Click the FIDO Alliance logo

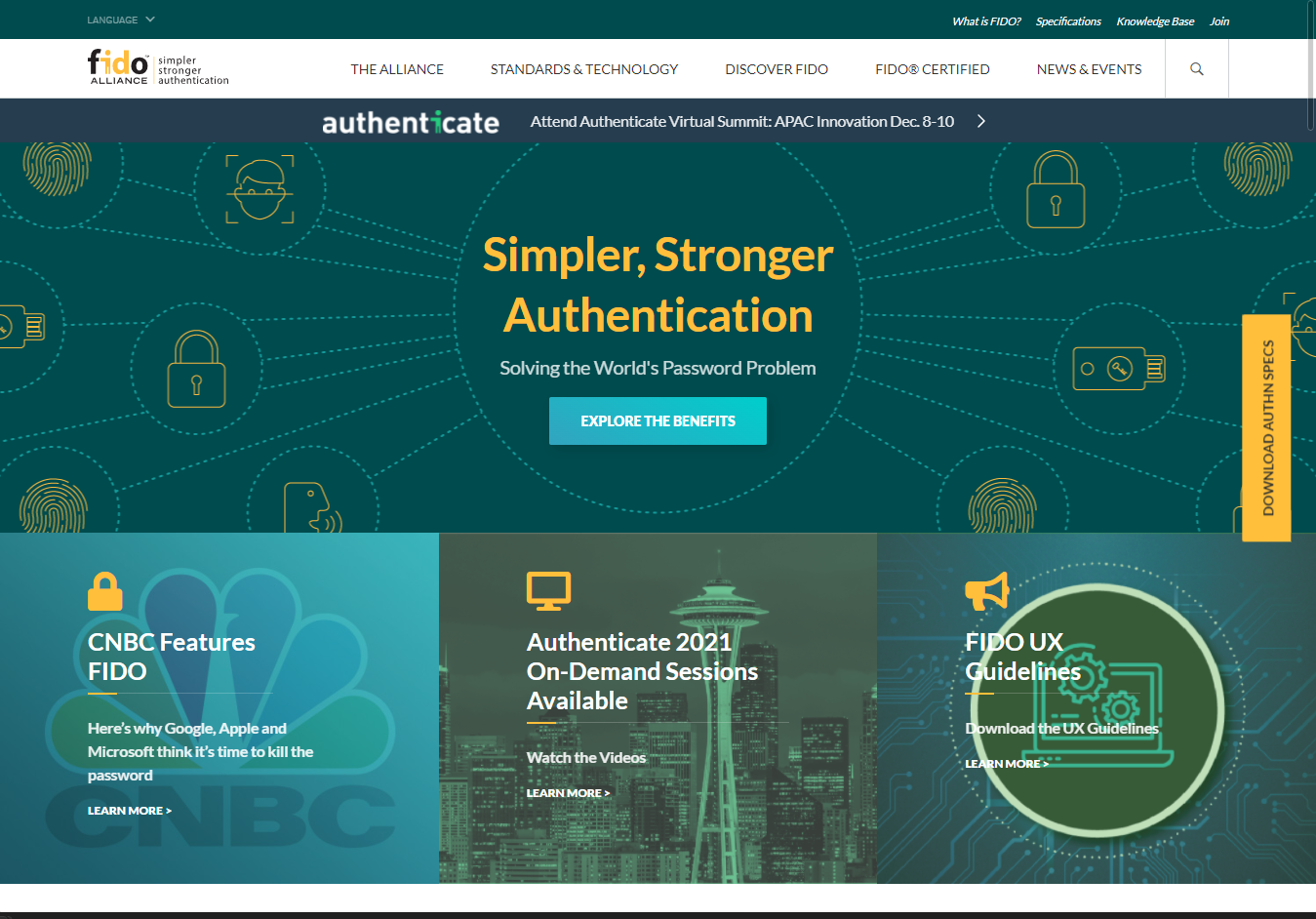(x=158, y=68)
